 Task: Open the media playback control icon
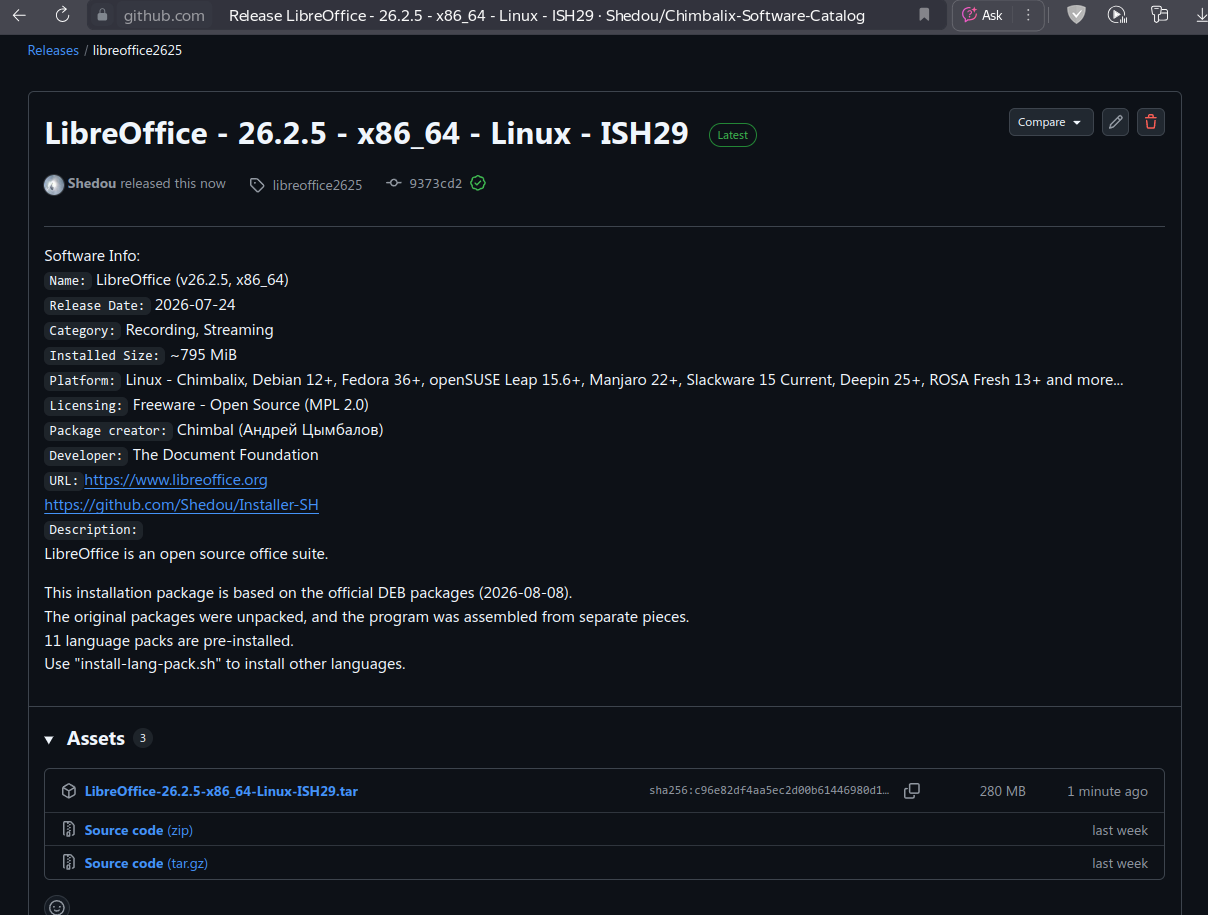click(x=1118, y=15)
